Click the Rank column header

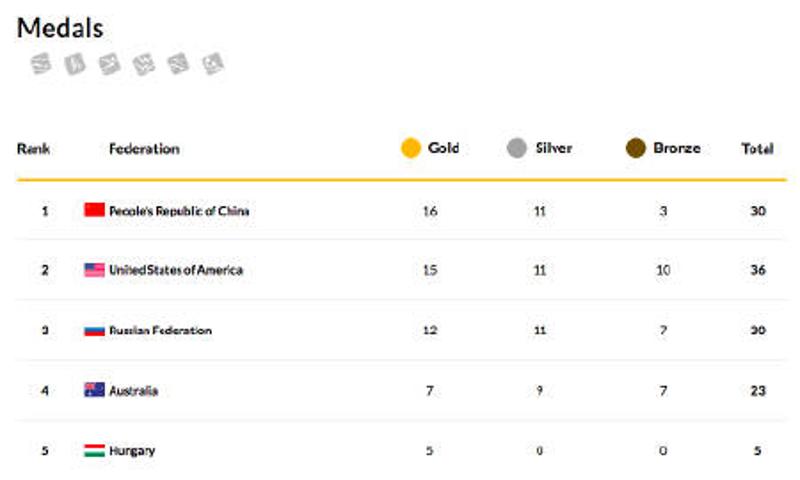[33, 148]
